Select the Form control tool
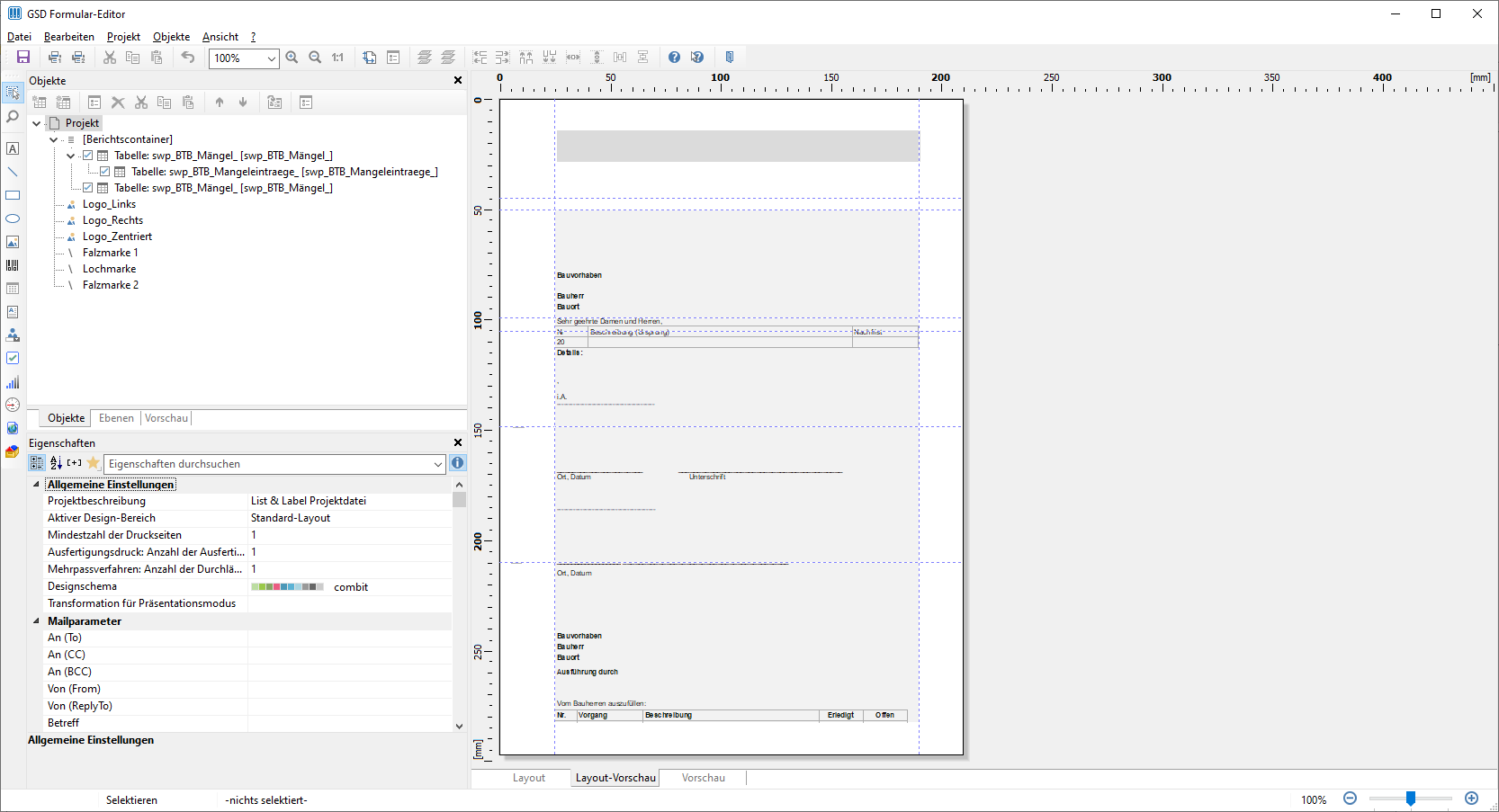Viewport: 1499px width, 812px height. coord(13,335)
